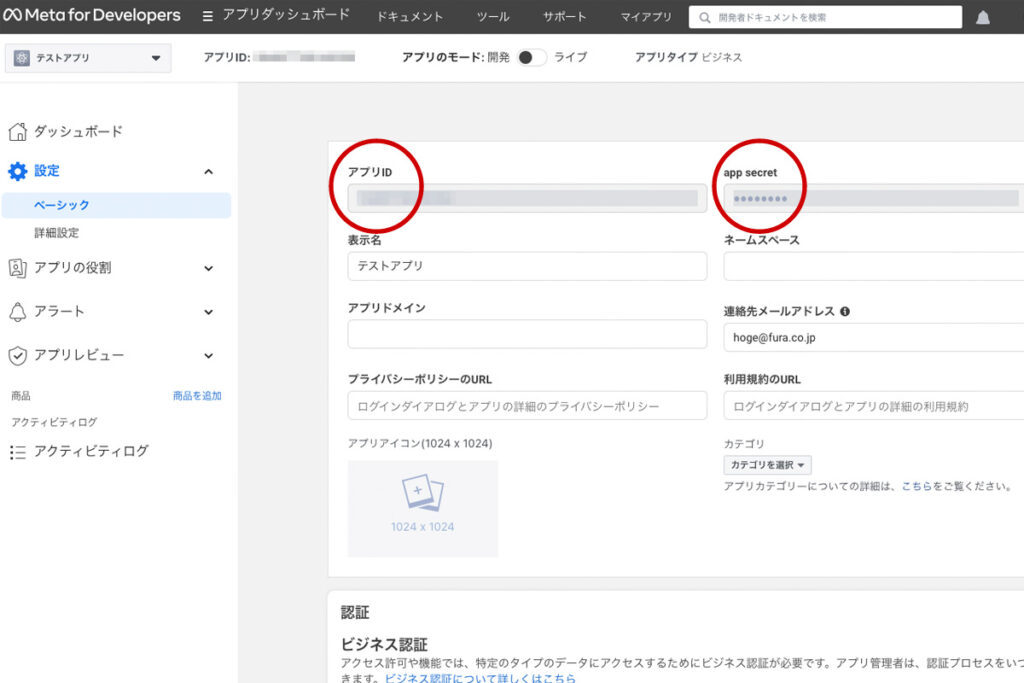Click the contact email info icon
This screenshot has height=683, width=1024.
pos(845,311)
